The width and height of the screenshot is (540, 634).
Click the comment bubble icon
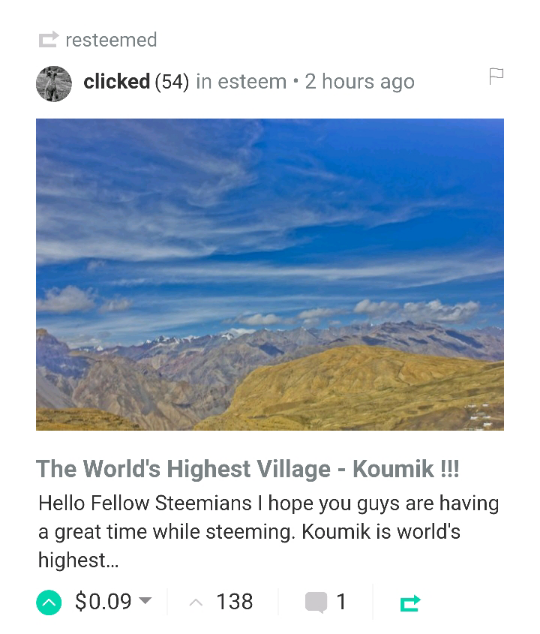tap(316, 602)
